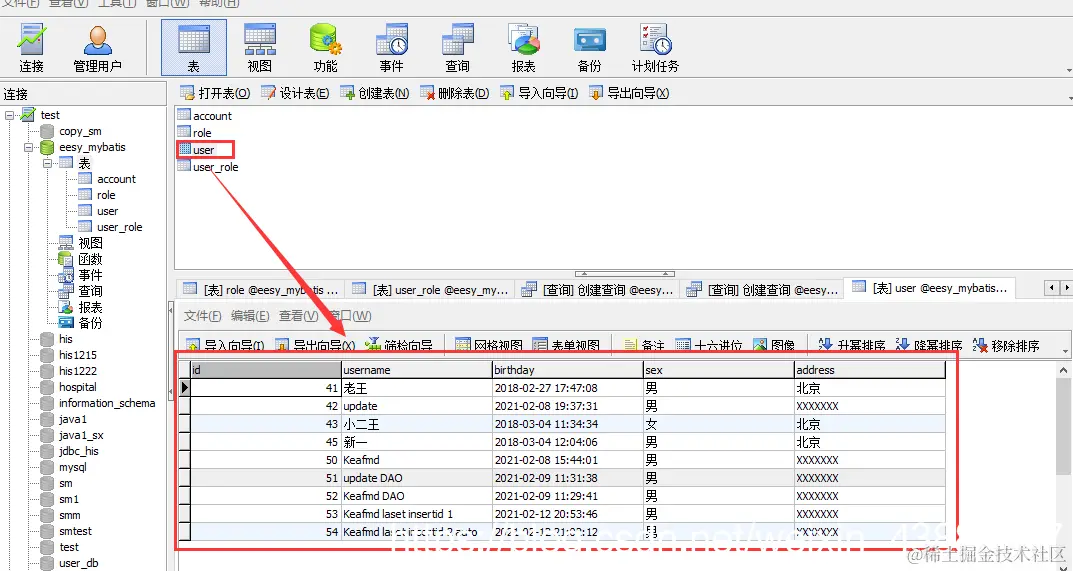Screen dimensions: 1073x571
Task: Select row selector for id 45
Action: 185,442
